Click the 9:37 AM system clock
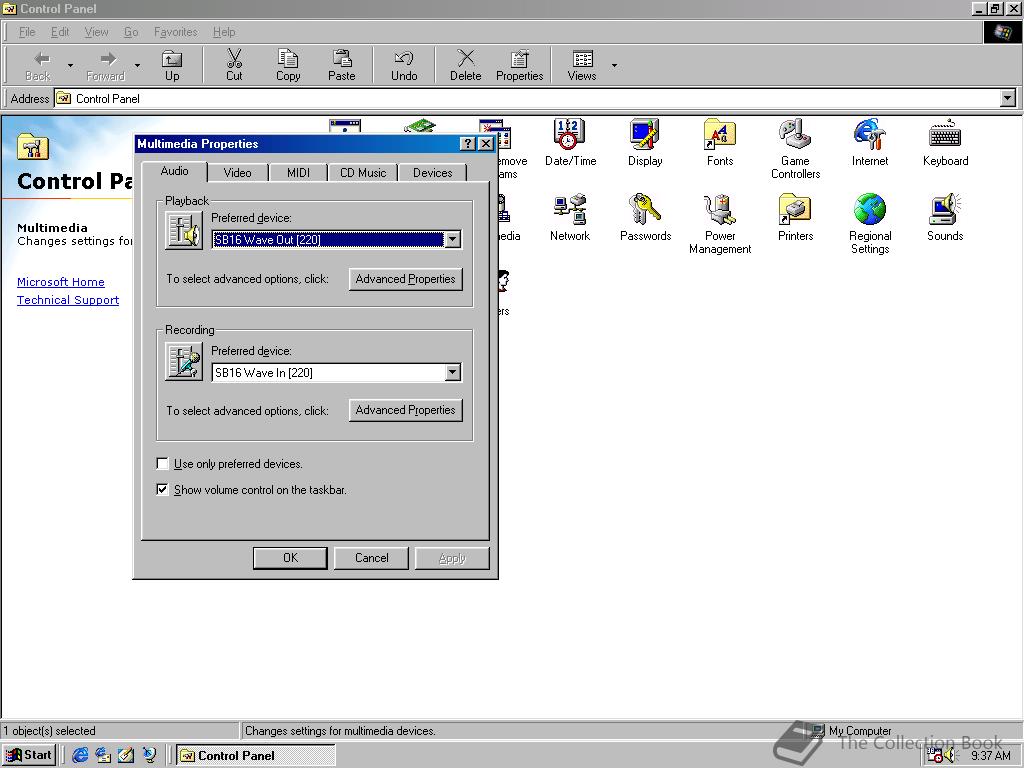 pos(990,756)
